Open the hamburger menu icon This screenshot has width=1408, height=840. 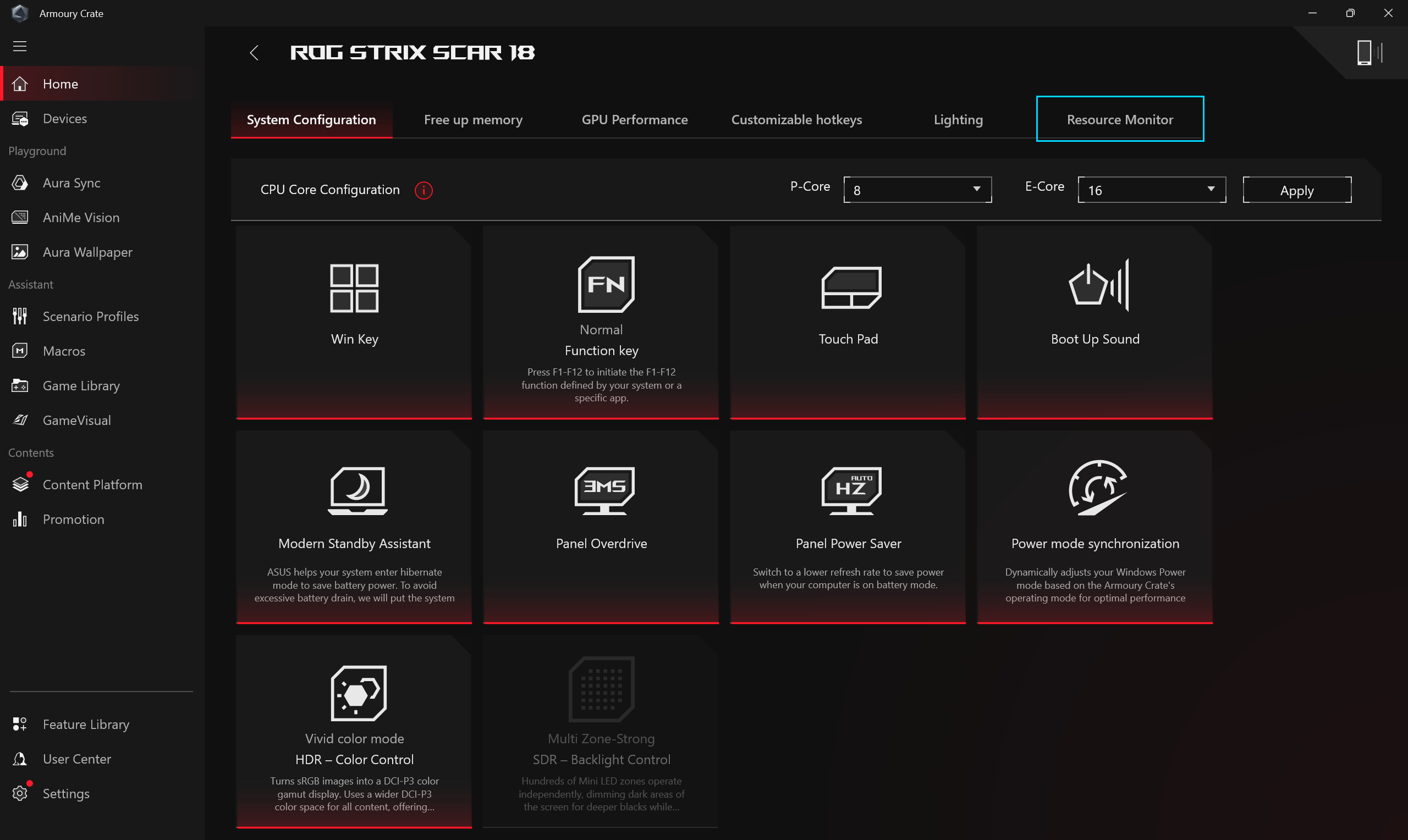[x=20, y=46]
